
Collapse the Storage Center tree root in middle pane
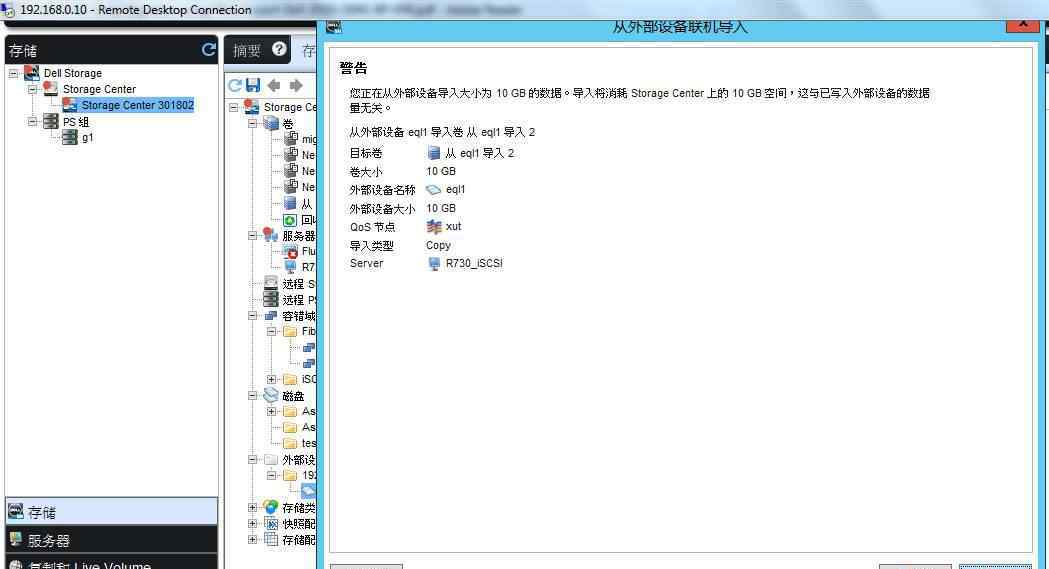pyautogui.click(x=233, y=107)
